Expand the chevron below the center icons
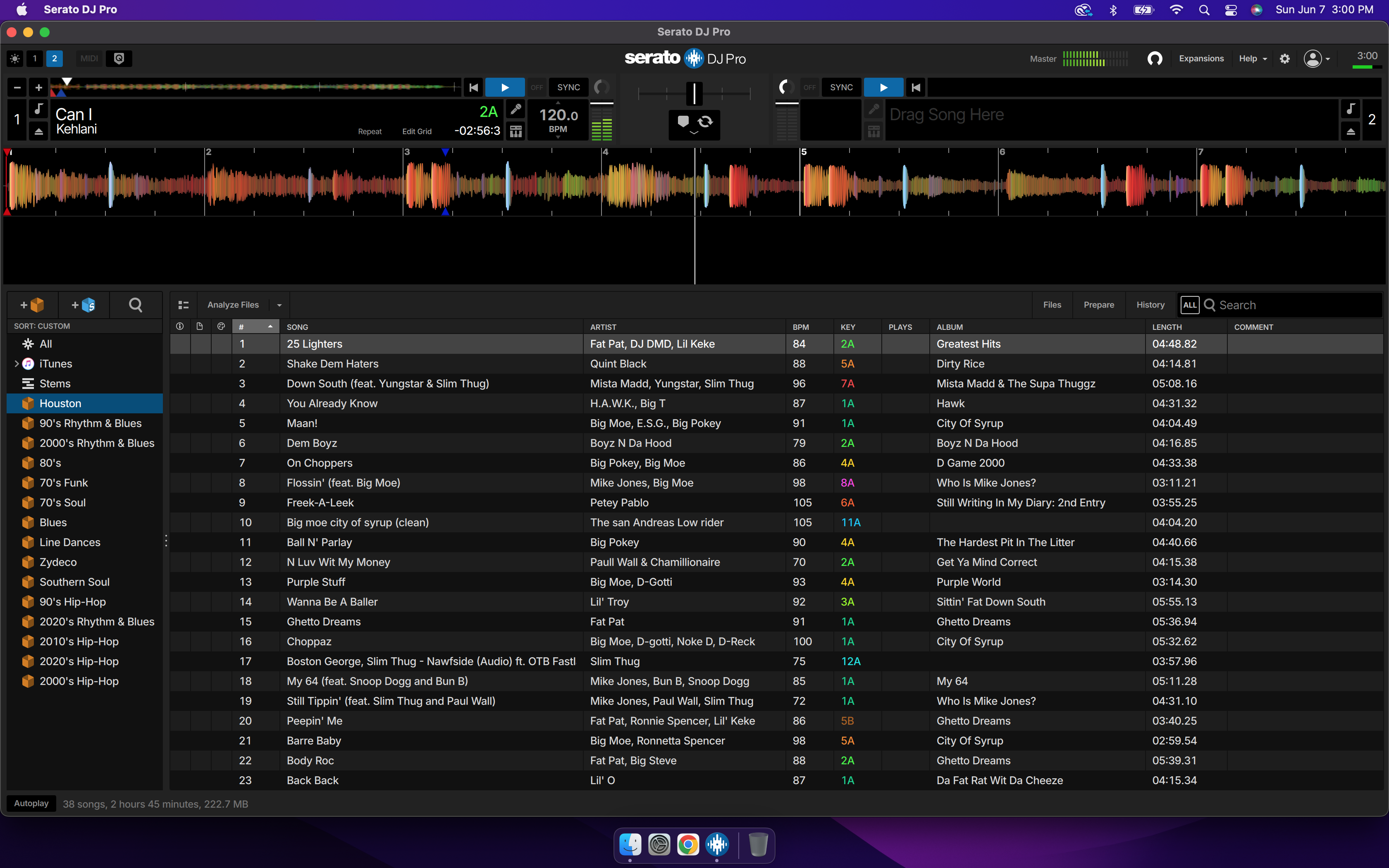 click(x=694, y=133)
